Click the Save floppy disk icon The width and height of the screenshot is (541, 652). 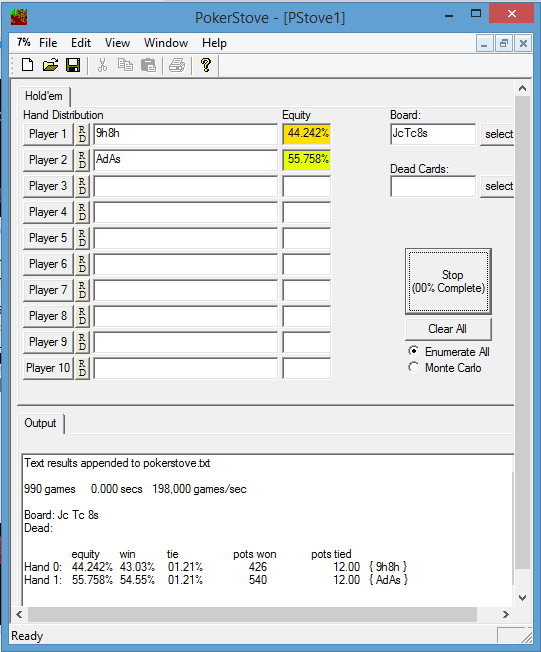pyautogui.click(x=73, y=65)
